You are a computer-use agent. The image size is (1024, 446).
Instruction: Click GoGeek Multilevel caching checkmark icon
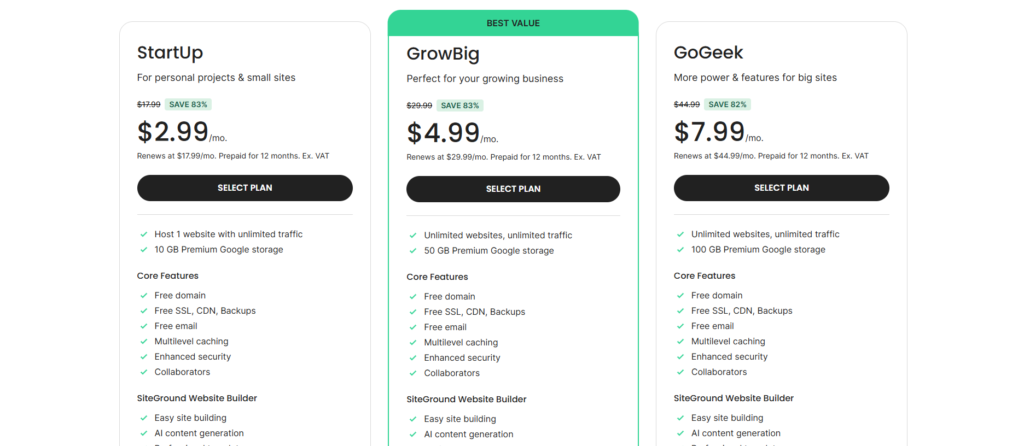click(x=680, y=341)
